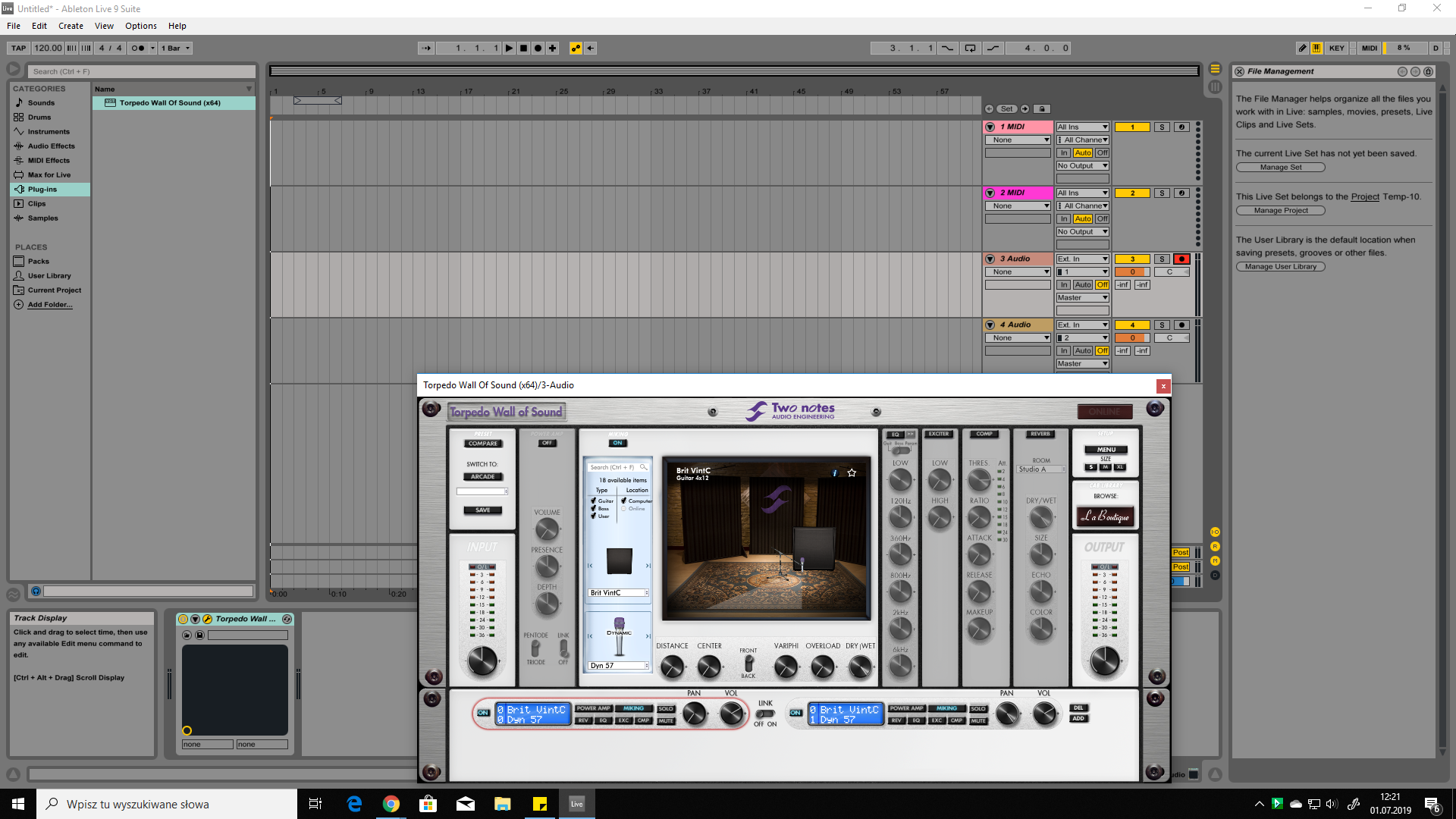Collapse the 4 Audio track with fold triangle
The width and height of the screenshot is (1456, 819).
pyautogui.click(x=990, y=325)
